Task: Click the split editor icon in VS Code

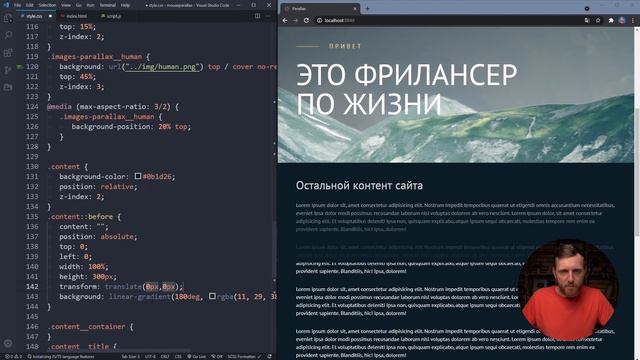Action: pyautogui.click(x=258, y=16)
